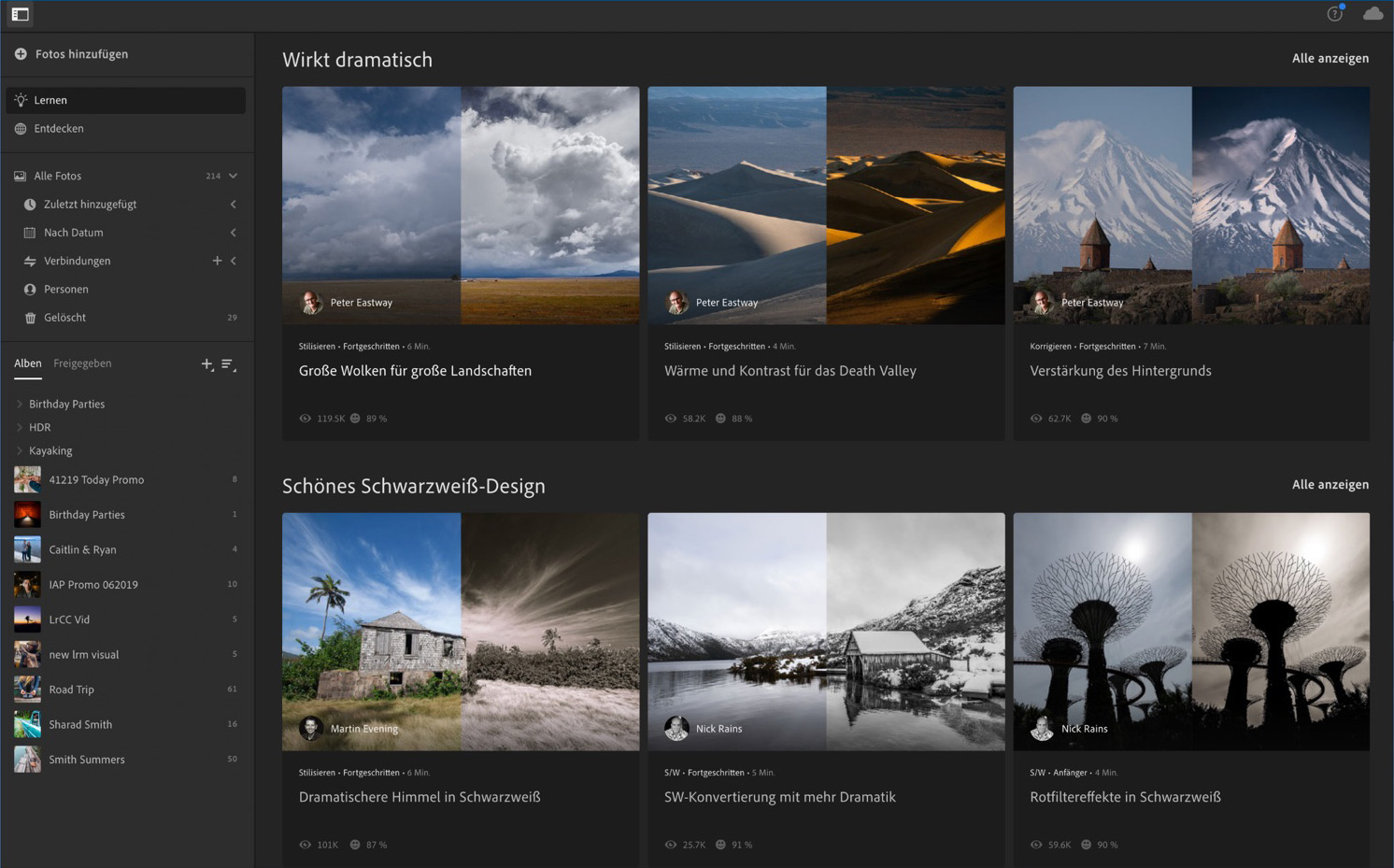Open the help question mark icon
1394x868 pixels.
pos(1335,14)
